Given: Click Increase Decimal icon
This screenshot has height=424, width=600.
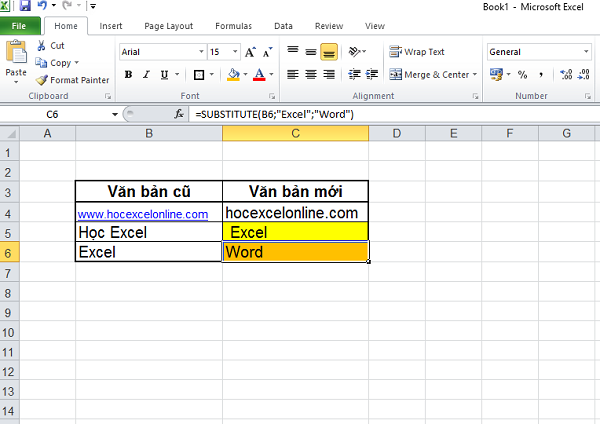Looking at the screenshot, I should [566, 75].
